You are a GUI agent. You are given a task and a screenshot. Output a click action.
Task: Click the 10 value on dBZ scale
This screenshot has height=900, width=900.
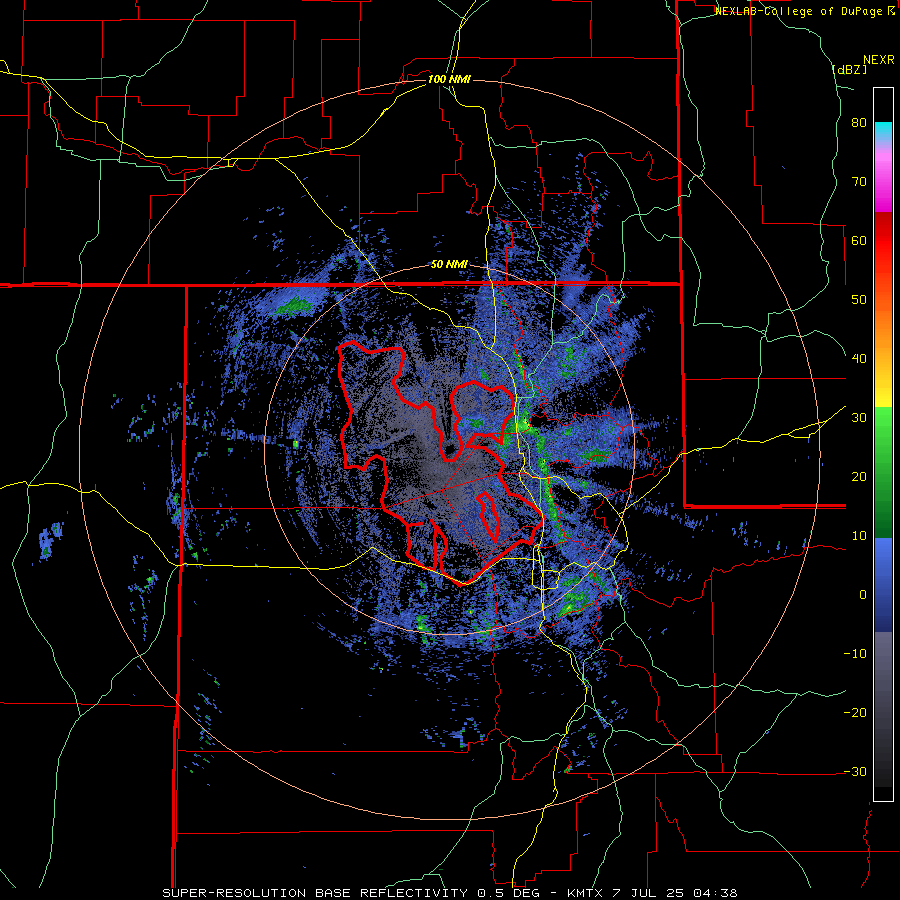pyautogui.click(x=859, y=536)
